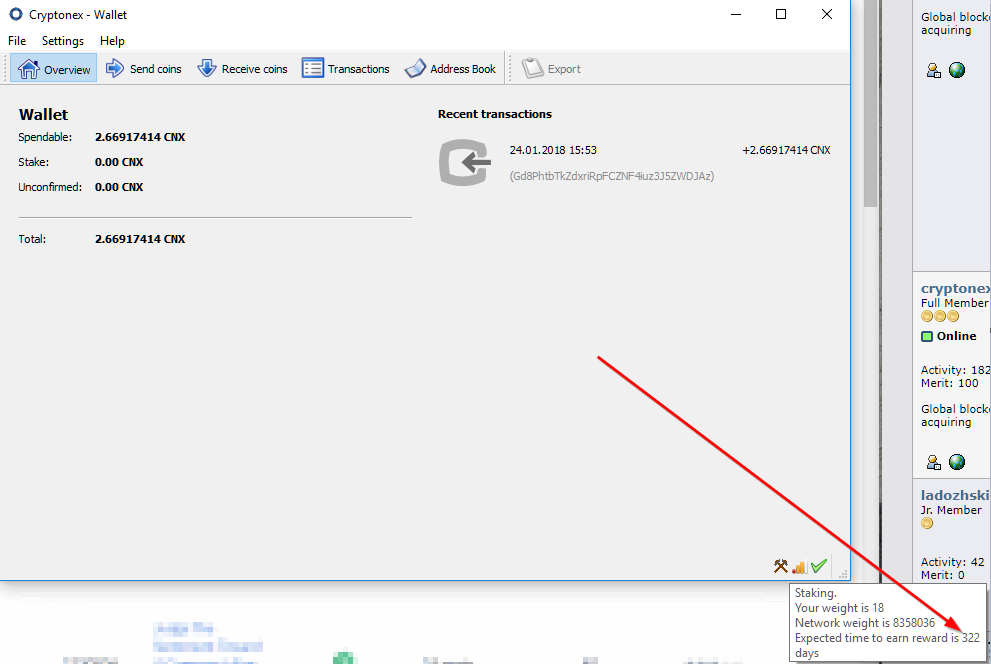Click the Spendable balance value

click(x=140, y=137)
